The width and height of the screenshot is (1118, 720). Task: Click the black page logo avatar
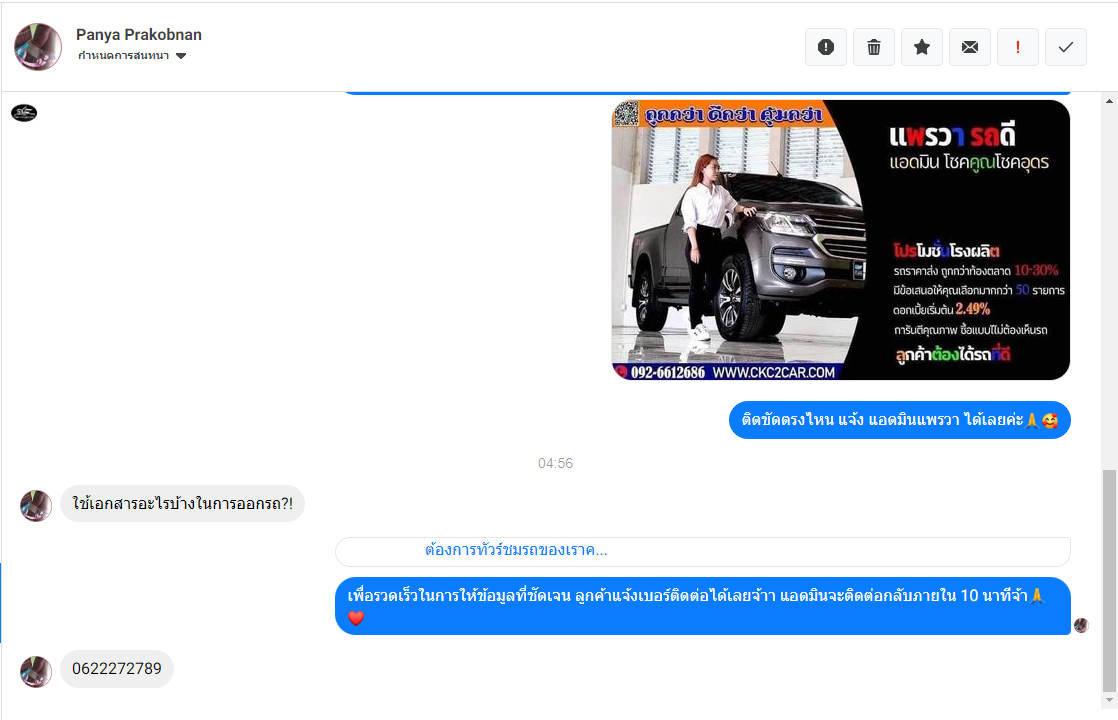(24, 113)
